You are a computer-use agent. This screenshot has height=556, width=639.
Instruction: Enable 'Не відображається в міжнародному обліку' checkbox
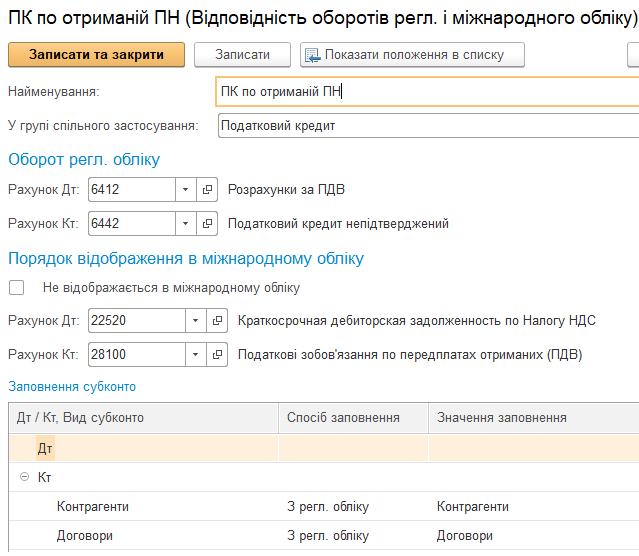[16, 288]
